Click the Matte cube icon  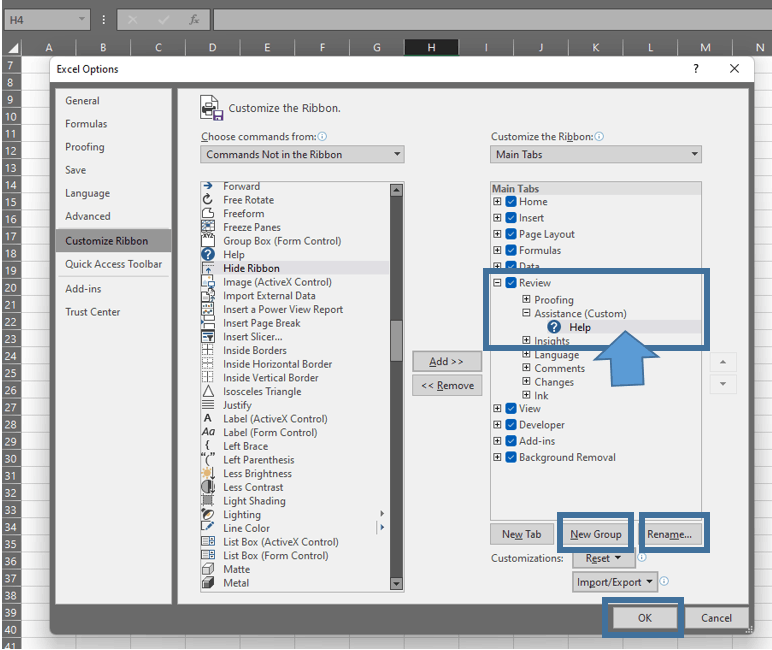[208, 569]
